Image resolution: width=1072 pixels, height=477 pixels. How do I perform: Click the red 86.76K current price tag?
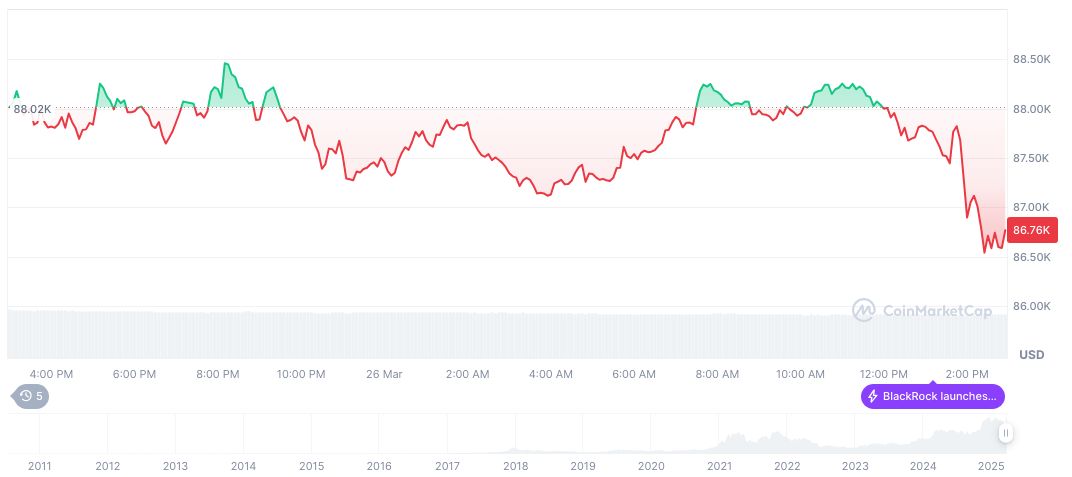pyautogui.click(x=1031, y=231)
